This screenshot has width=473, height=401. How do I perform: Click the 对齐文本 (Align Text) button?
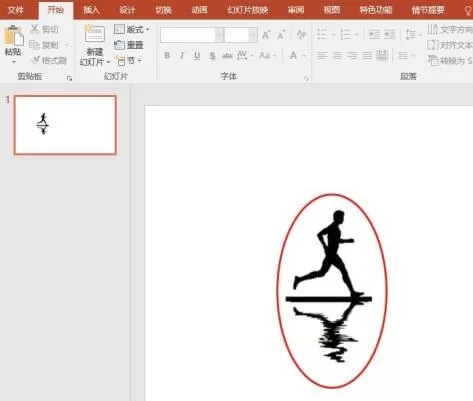point(450,45)
